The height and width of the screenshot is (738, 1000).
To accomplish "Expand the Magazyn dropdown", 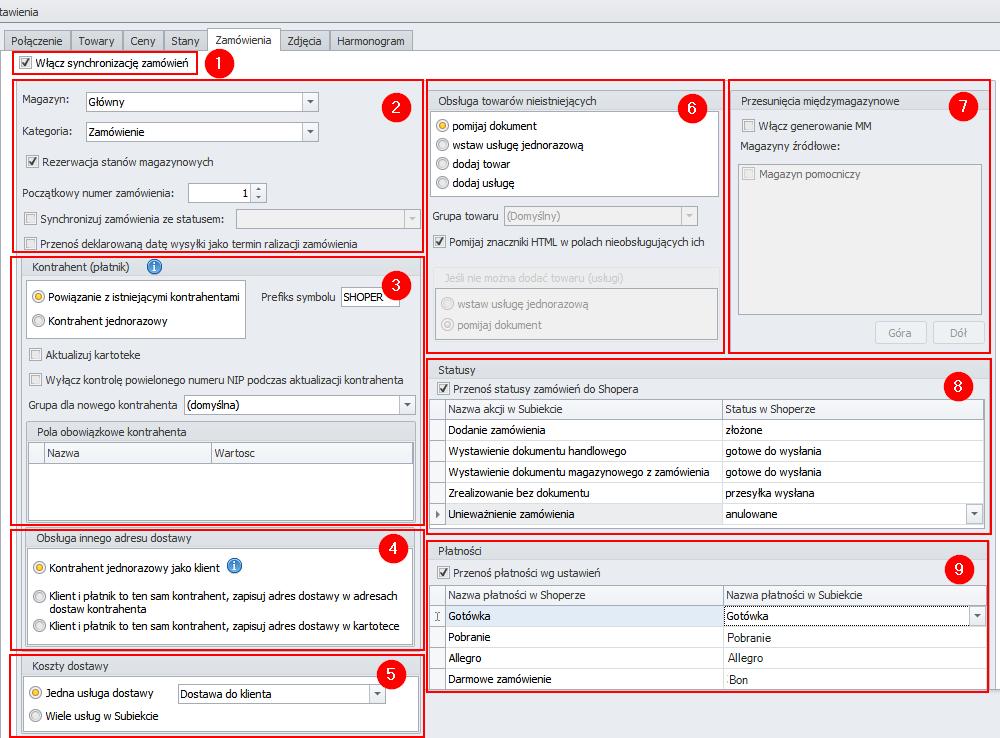I will point(310,101).
